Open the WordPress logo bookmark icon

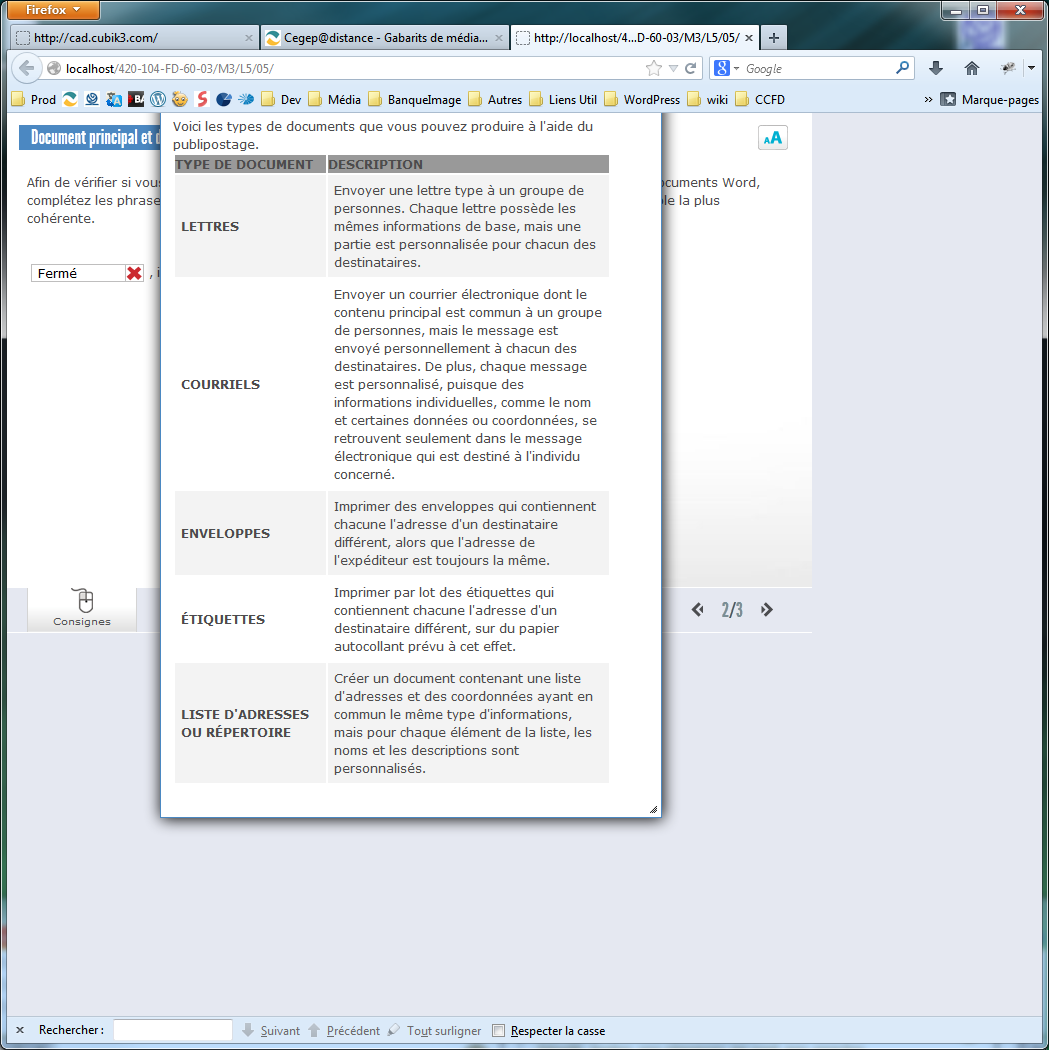[157, 99]
